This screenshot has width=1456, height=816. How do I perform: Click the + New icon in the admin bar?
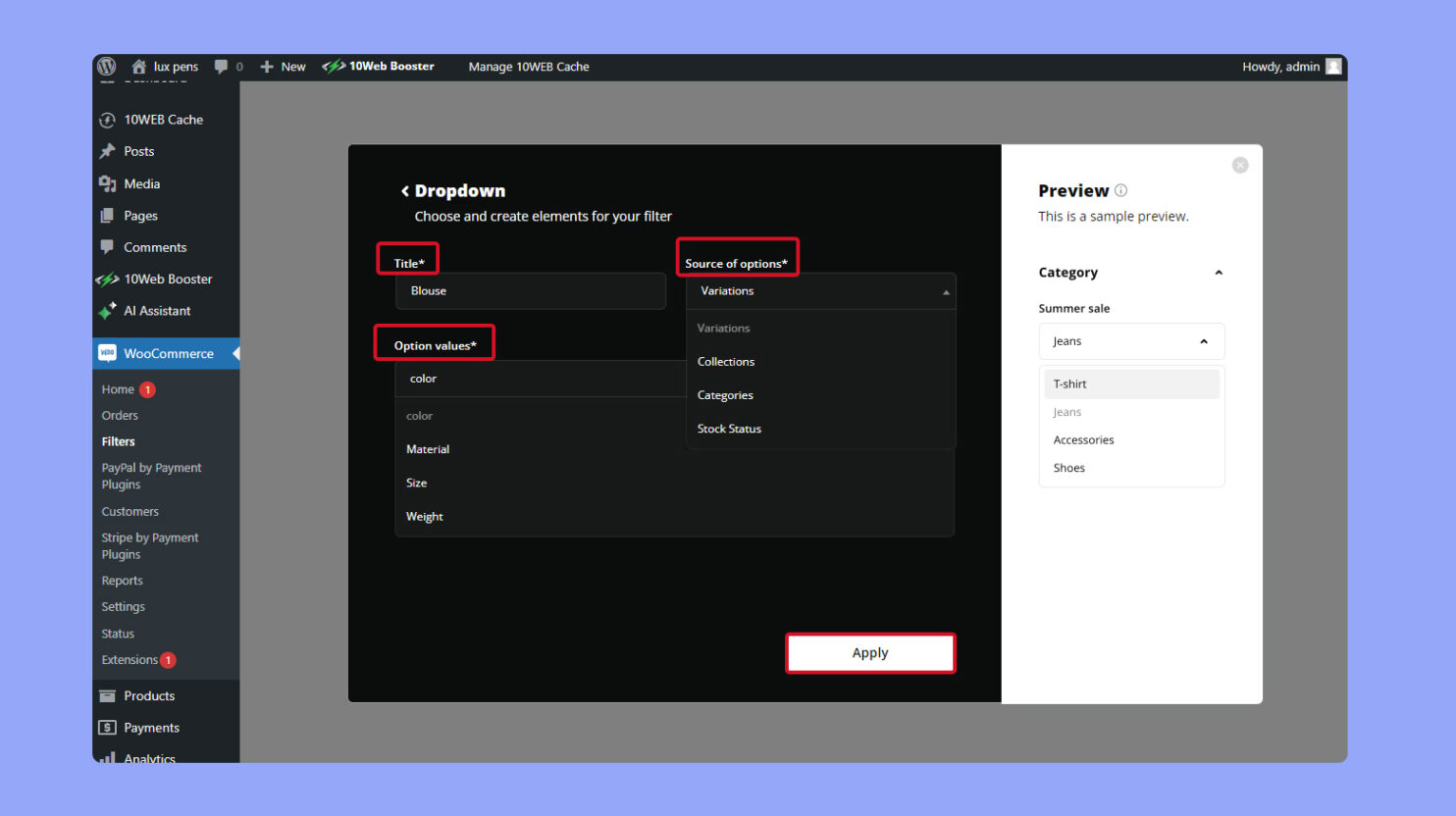[265, 66]
